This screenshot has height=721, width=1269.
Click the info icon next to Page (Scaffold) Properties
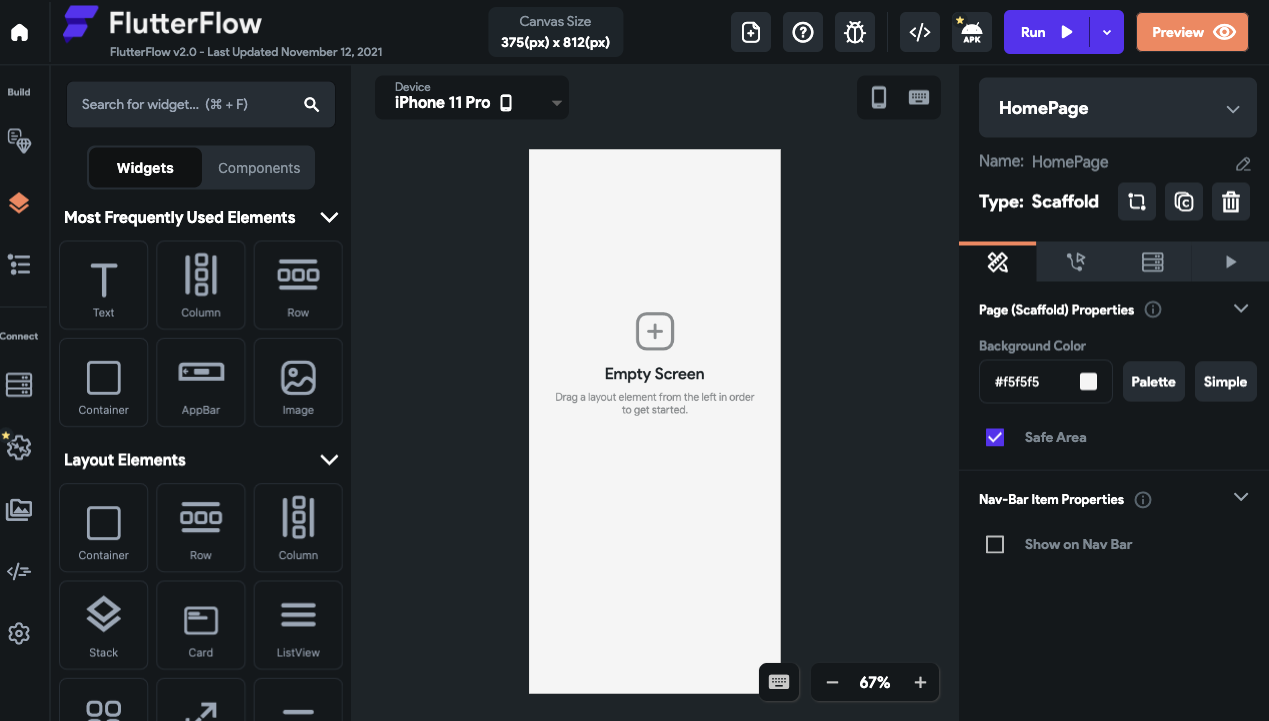[x=1153, y=310]
